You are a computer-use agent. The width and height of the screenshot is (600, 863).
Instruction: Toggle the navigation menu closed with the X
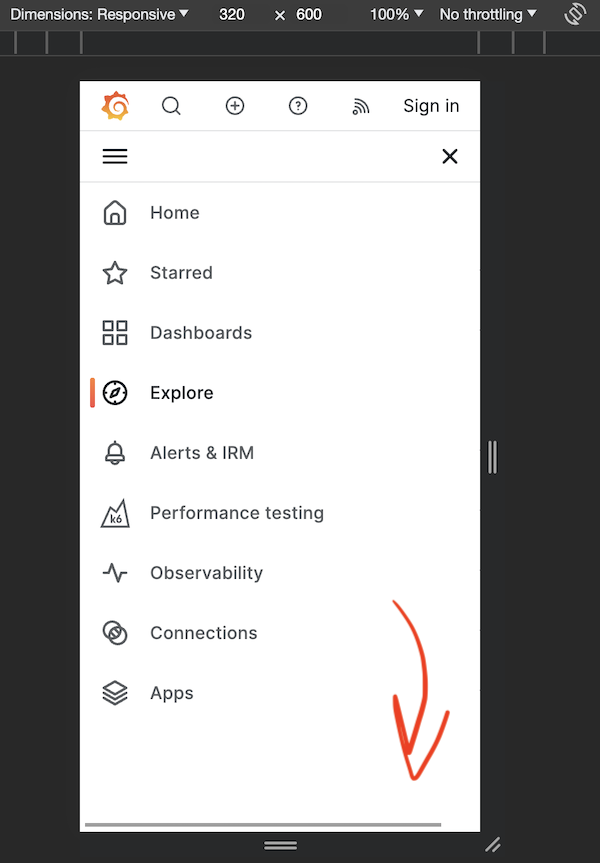[x=449, y=156]
